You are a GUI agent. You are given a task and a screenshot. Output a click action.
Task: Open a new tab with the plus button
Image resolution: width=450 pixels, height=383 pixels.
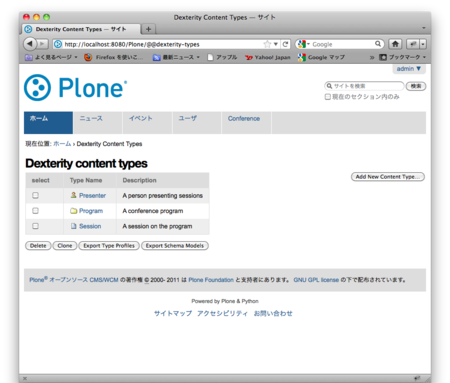click(148, 29)
